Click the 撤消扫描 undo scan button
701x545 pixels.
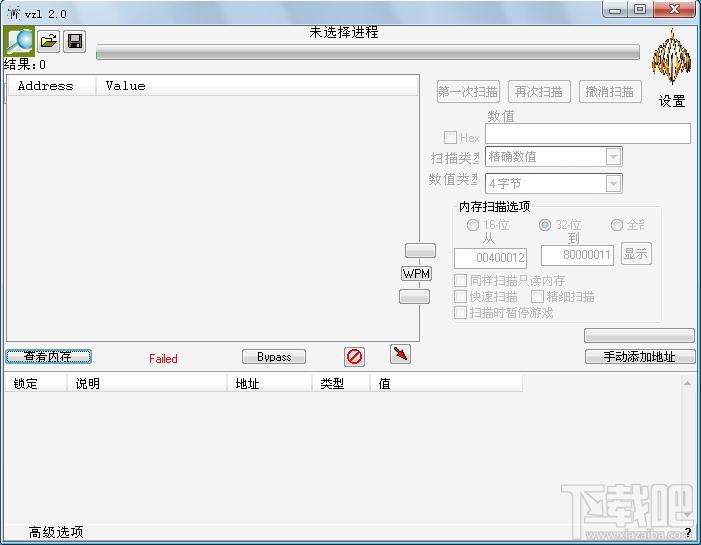(610, 92)
